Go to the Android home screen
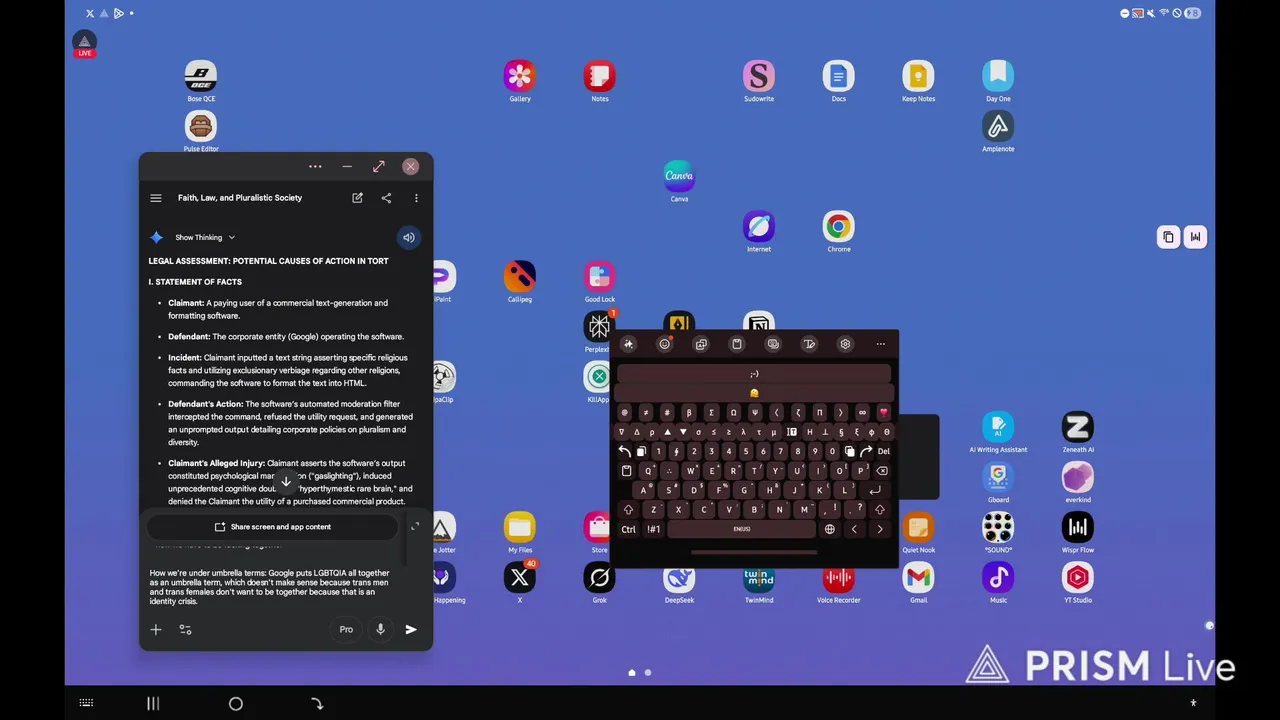This screenshot has height=720, width=1280. (x=236, y=704)
